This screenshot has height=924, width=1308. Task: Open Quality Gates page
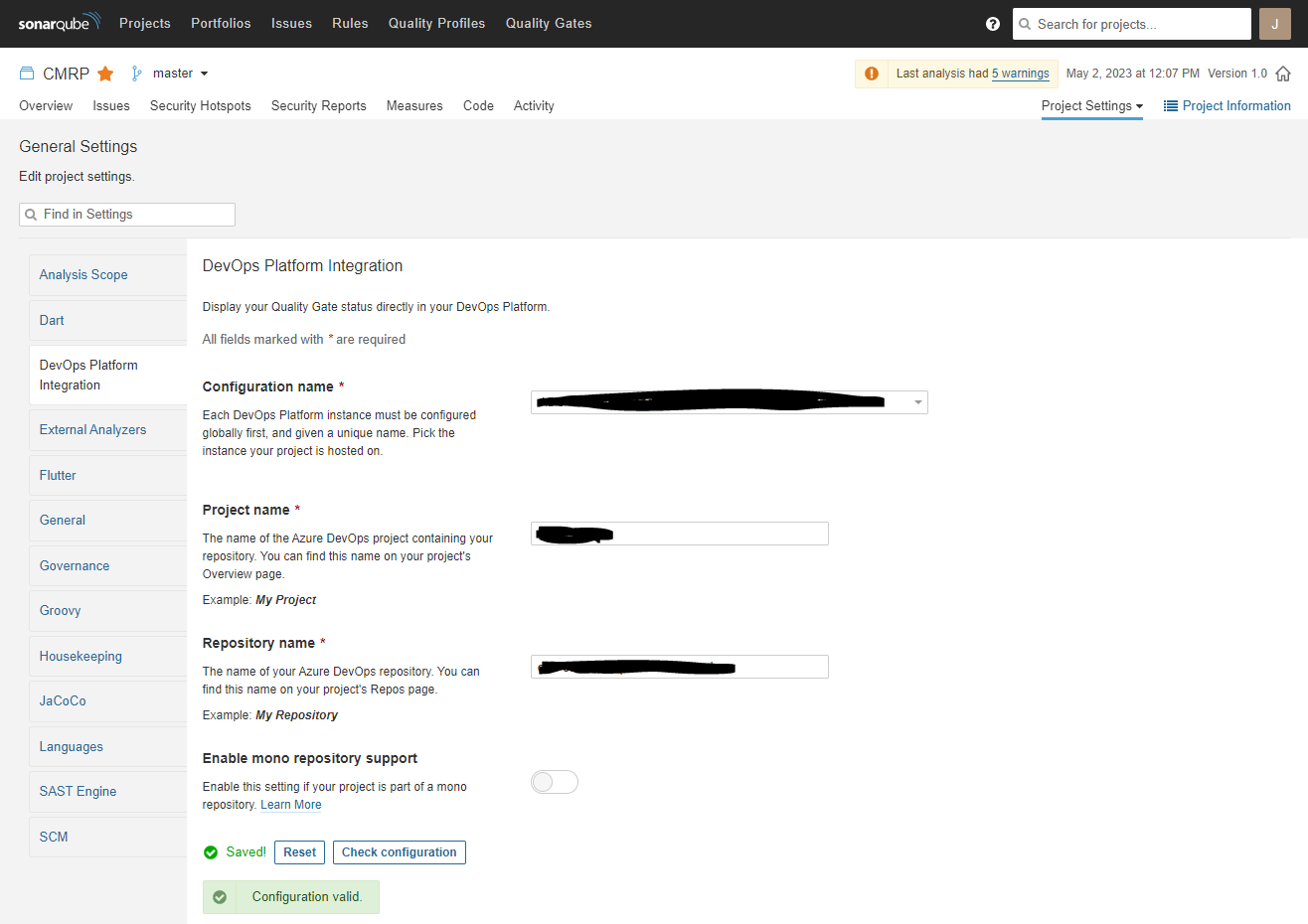tap(549, 23)
